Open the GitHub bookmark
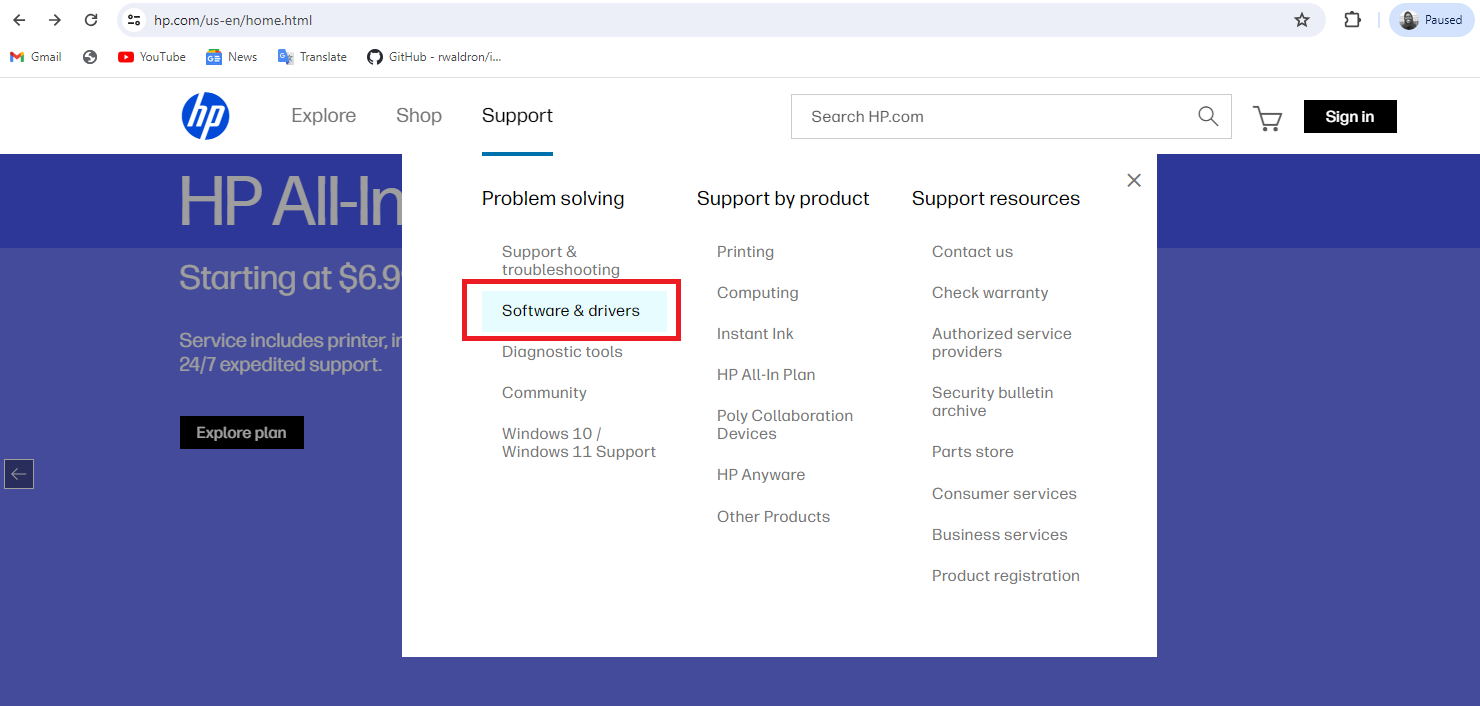The image size is (1480, 706). pos(434,57)
